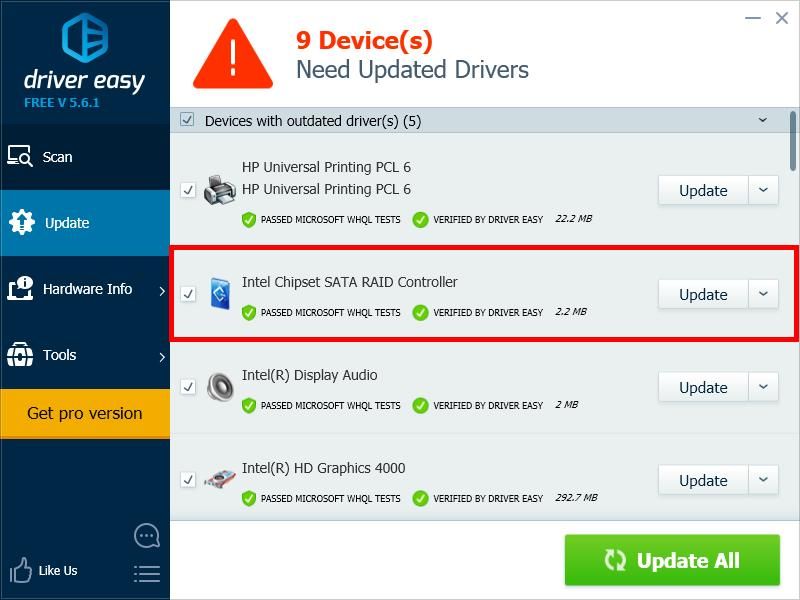
Task: Click the refresh arrows icon on Update All
Action: pyautogui.click(x=615, y=560)
